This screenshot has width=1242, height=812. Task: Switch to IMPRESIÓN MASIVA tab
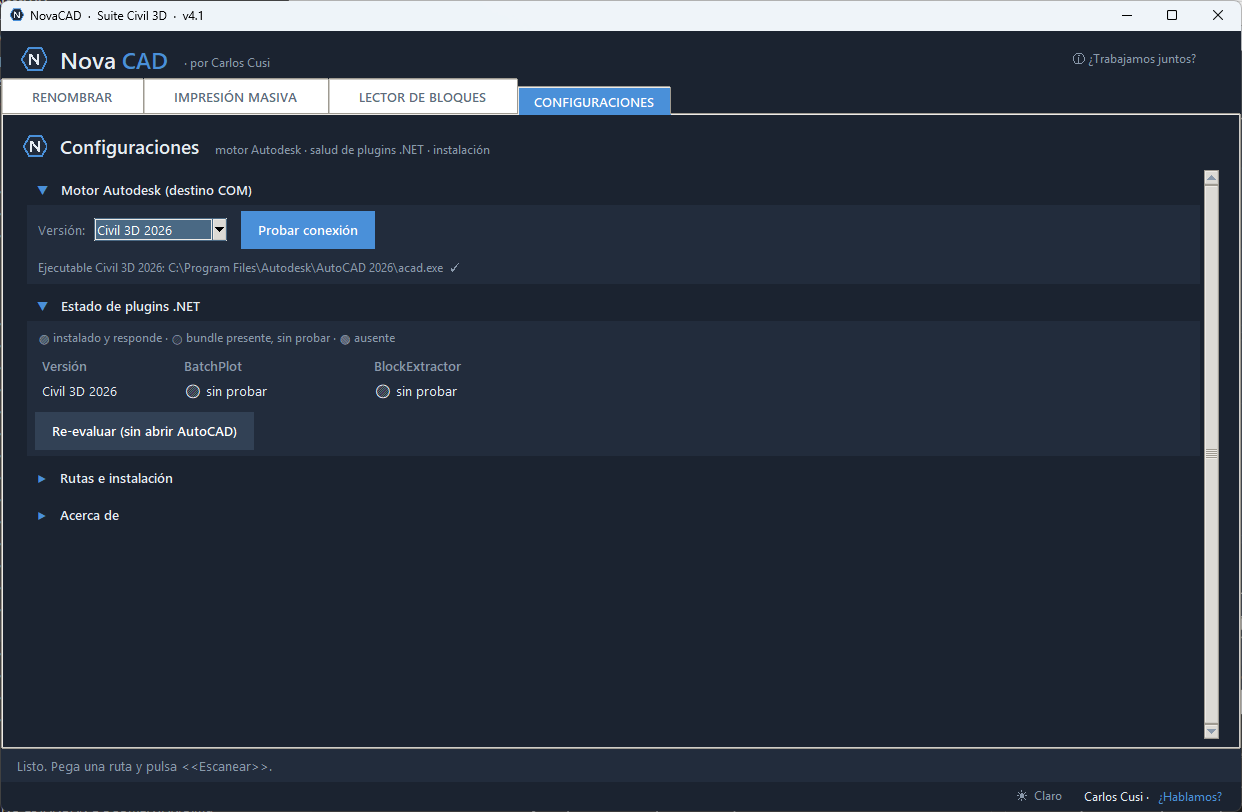click(235, 98)
